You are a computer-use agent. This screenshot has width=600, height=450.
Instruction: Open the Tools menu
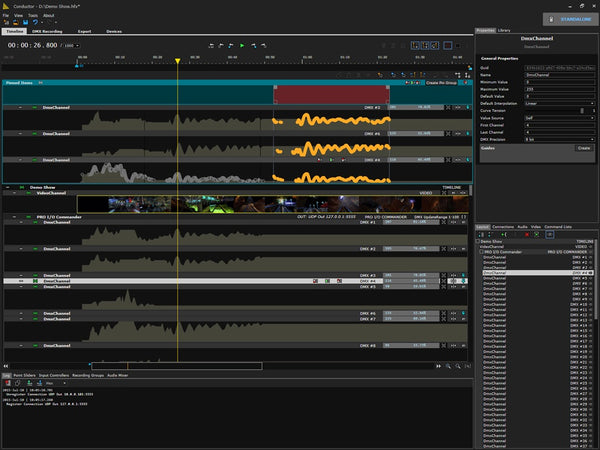pos(33,15)
